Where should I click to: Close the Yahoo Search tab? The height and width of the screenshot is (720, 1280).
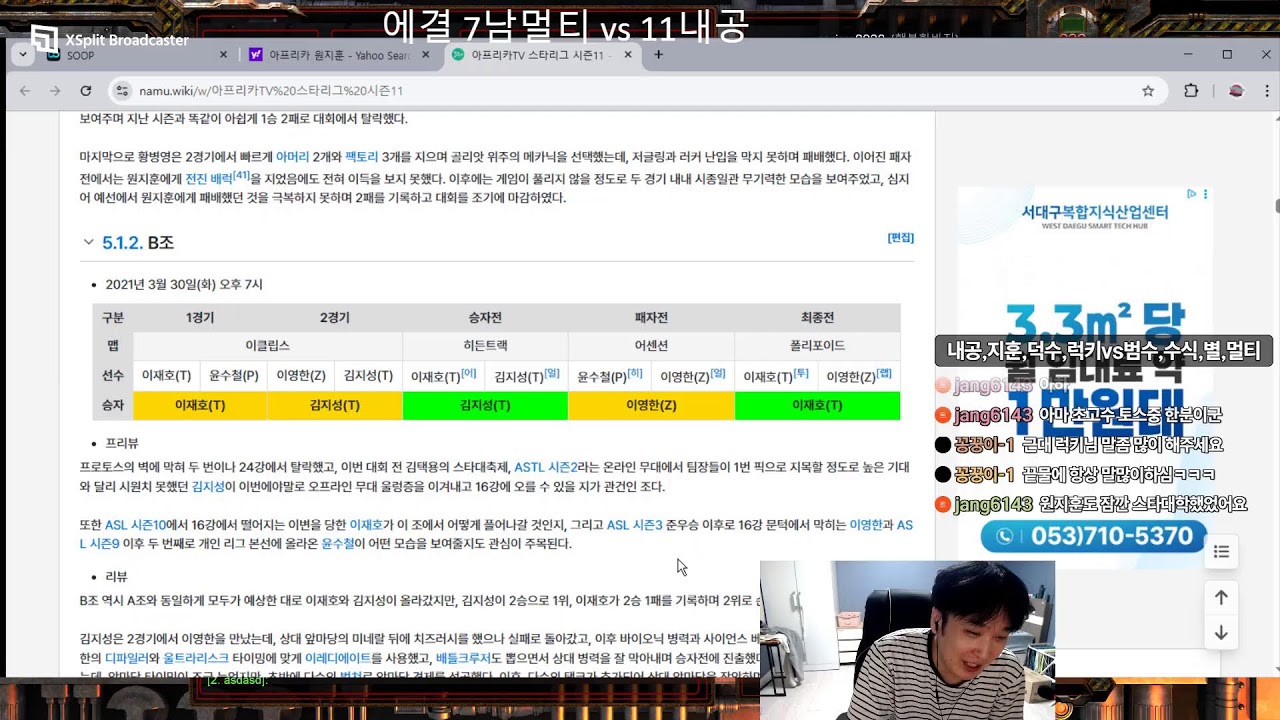pos(425,55)
